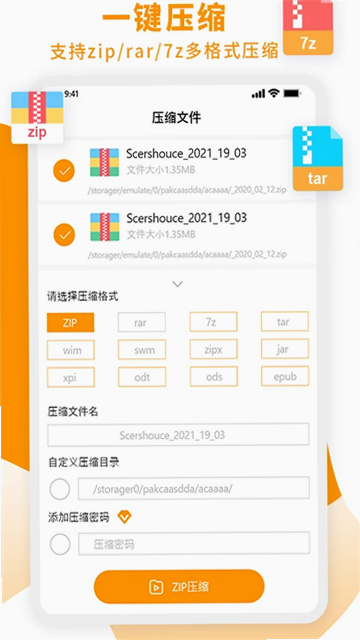This screenshot has width=360, height=640.
Task: Click the compressed file name field
Action: click(178, 435)
